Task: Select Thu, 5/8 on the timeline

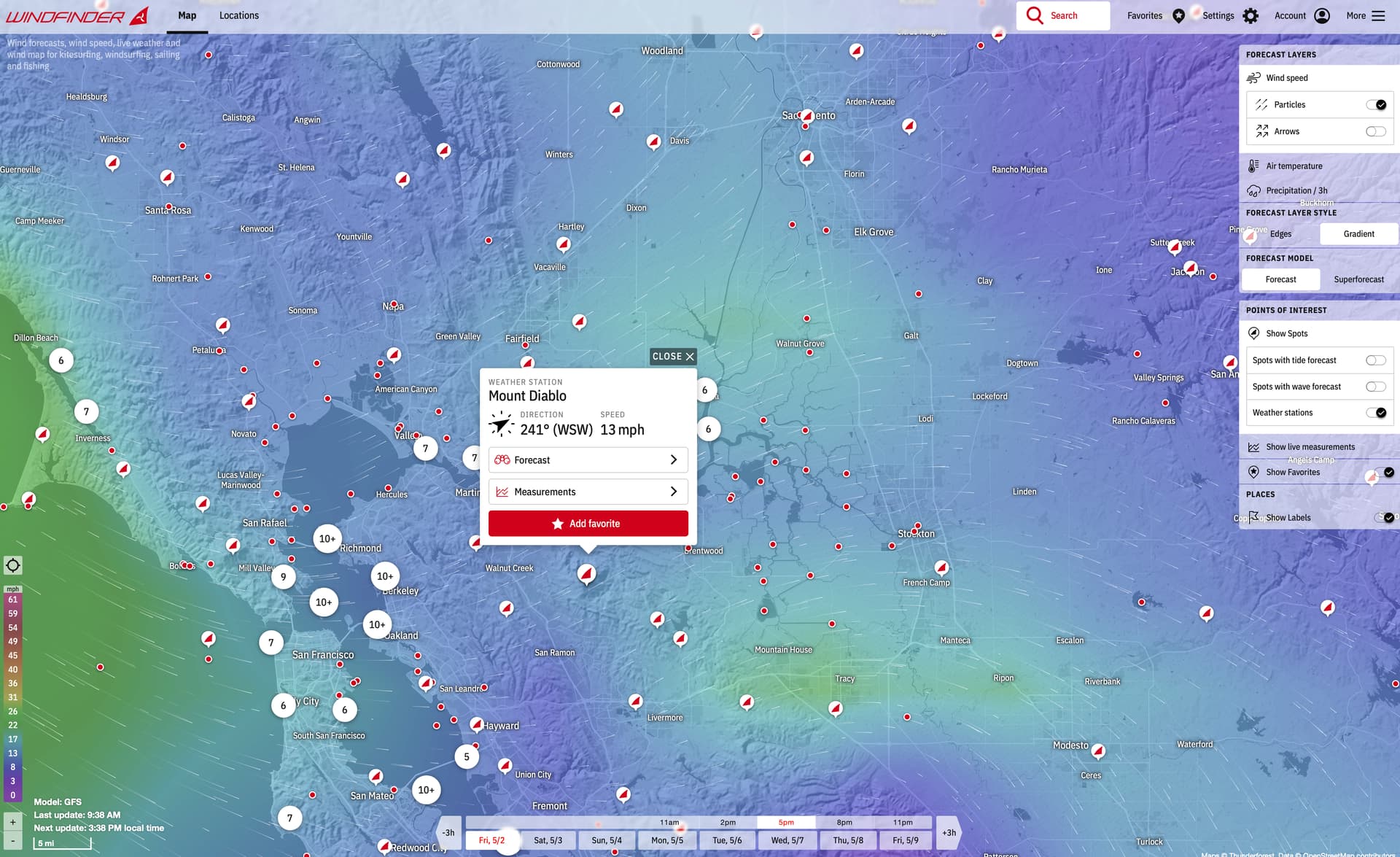Action: (x=847, y=840)
